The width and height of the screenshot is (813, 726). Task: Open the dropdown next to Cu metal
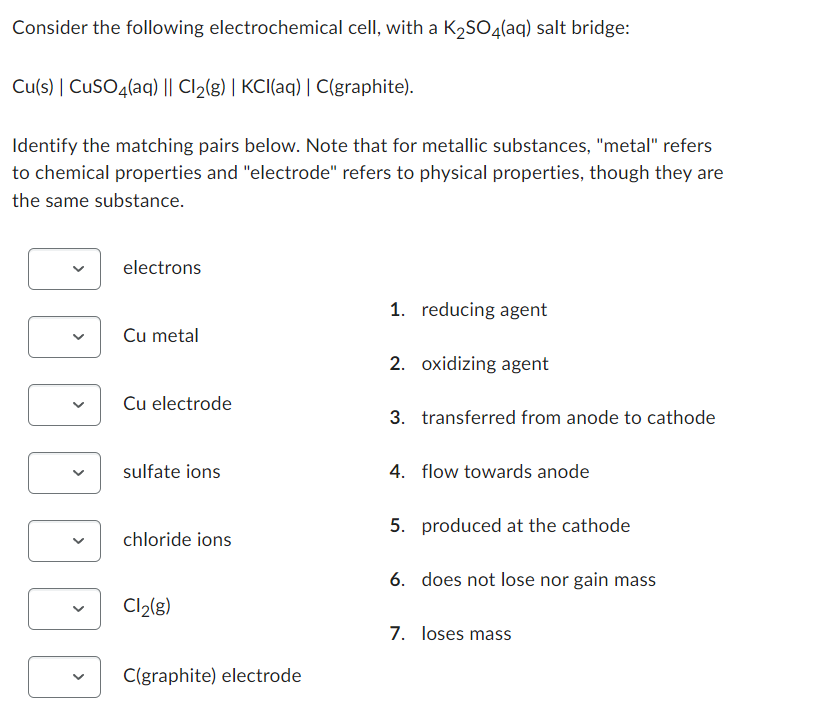(x=64, y=337)
